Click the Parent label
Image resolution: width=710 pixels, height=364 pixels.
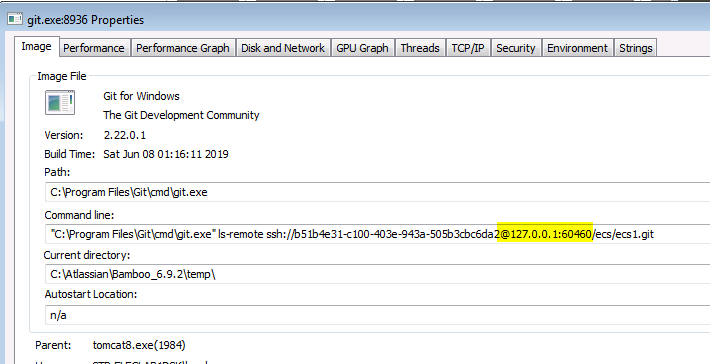[x=53, y=345]
